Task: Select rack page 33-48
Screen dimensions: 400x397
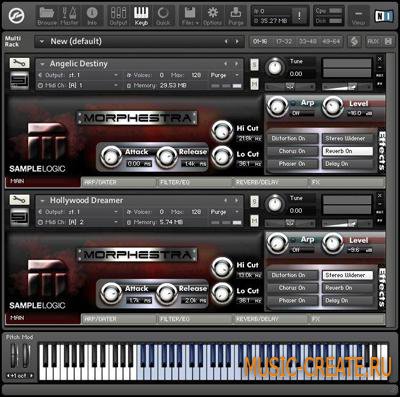Action: click(308, 42)
